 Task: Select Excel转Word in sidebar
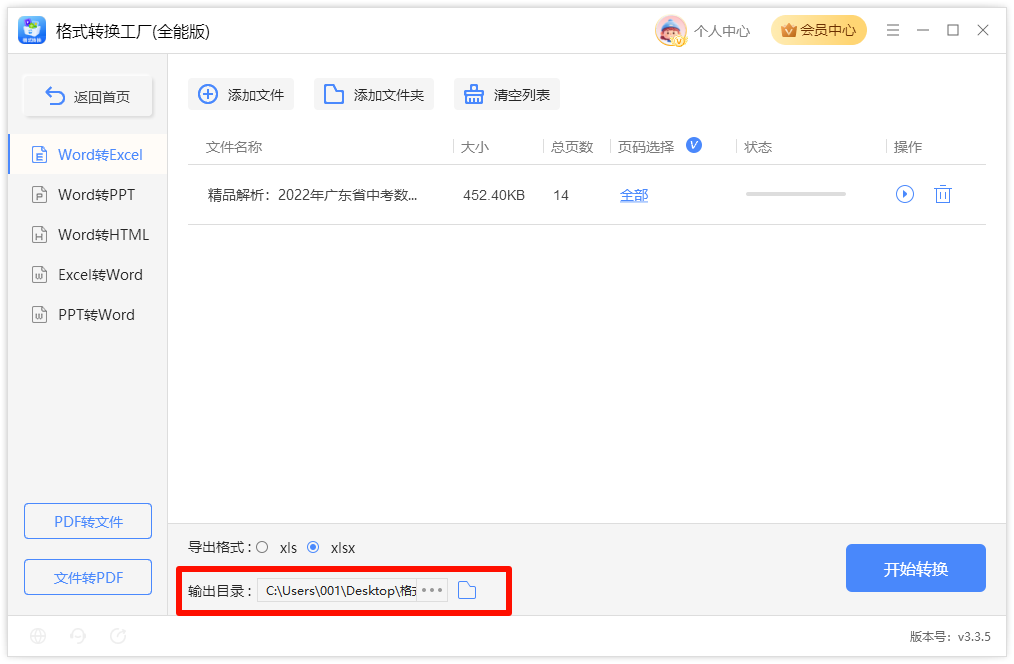click(88, 275)
